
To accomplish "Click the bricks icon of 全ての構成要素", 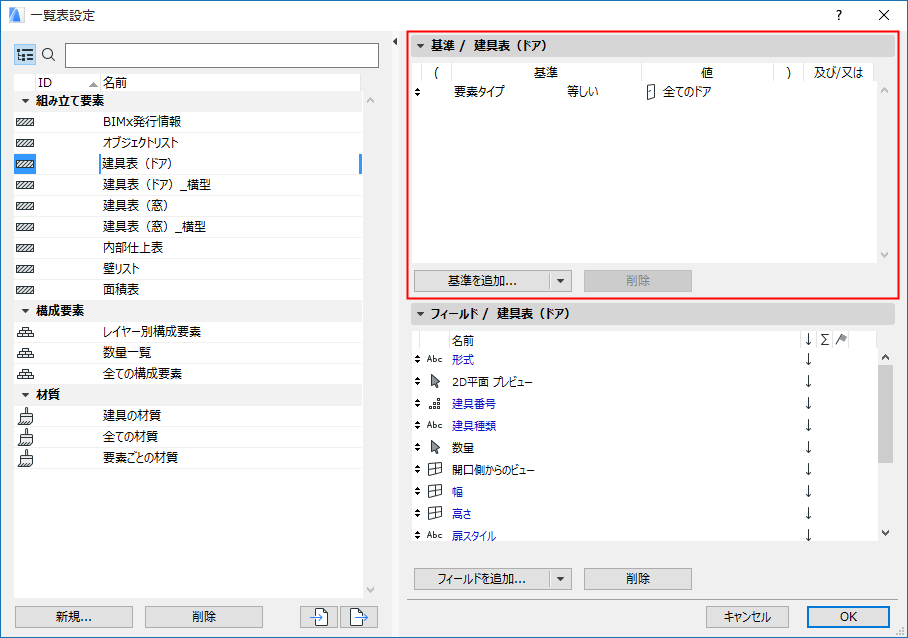I will (x=25, y=374).
